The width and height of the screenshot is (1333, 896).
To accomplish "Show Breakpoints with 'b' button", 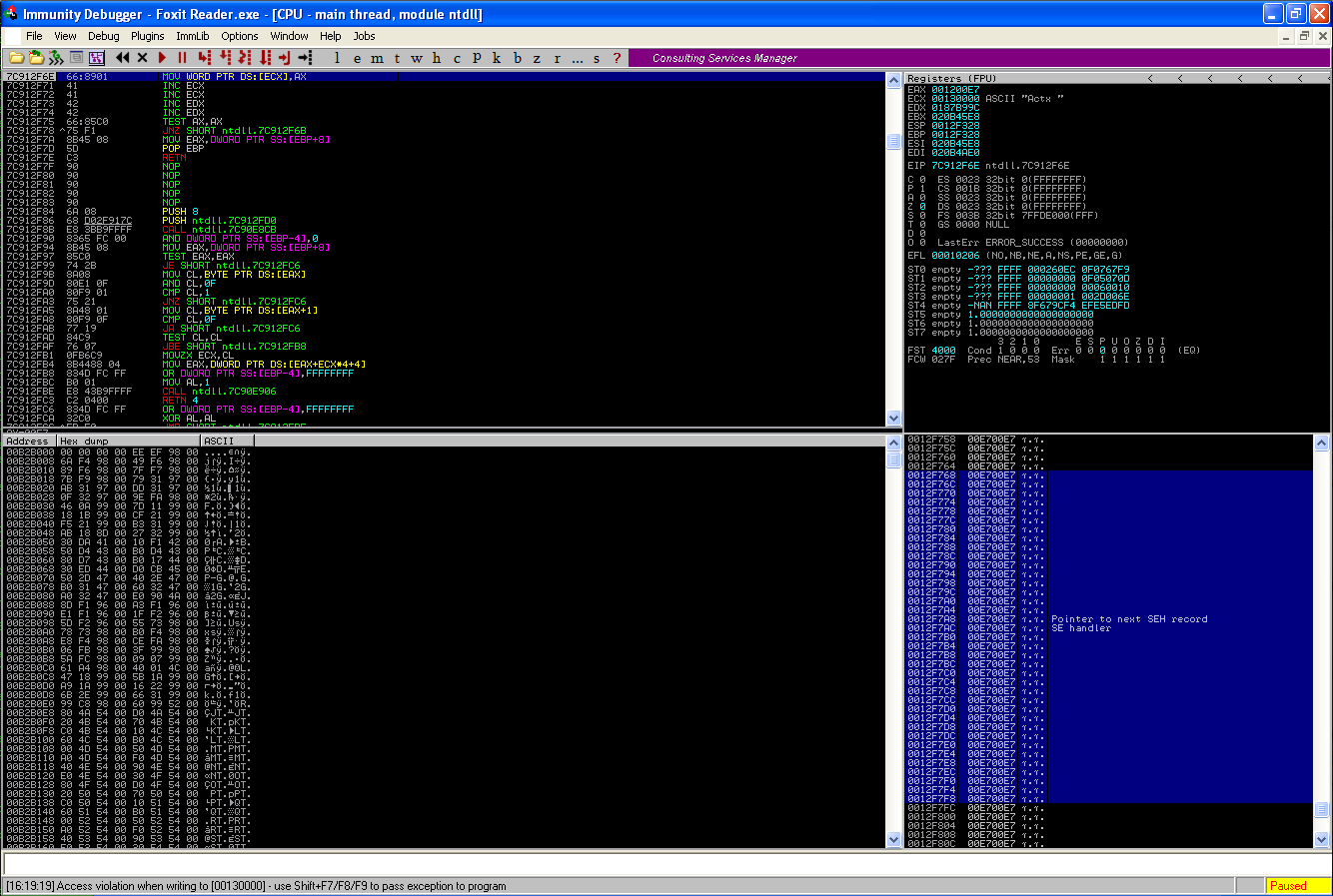I will click(x=517, y=58).
